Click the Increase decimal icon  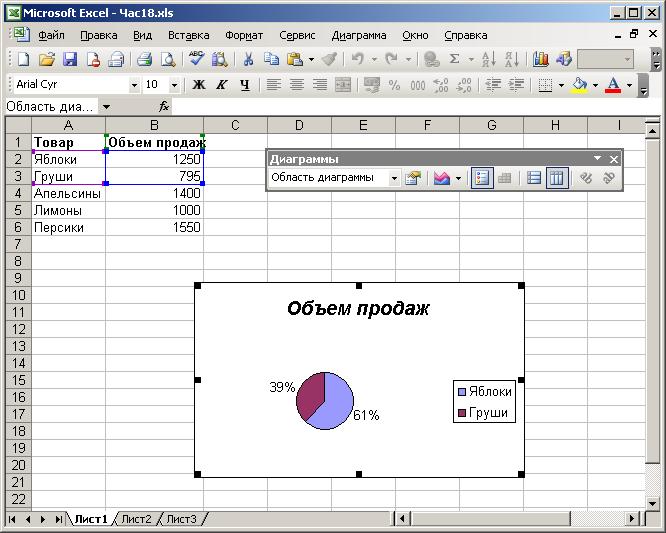[441, 85]
